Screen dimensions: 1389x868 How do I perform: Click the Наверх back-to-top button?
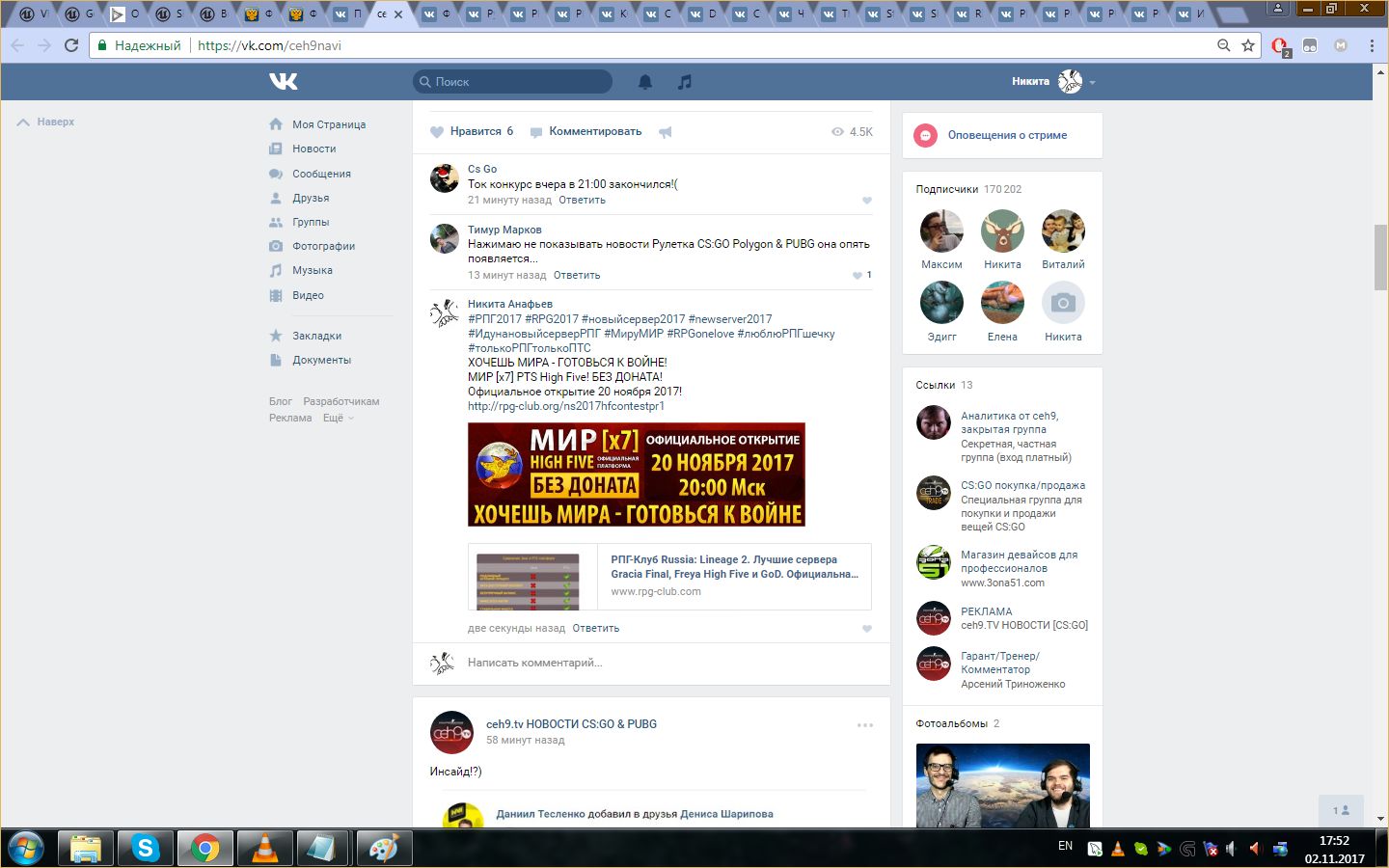click(x=45, y=122)
